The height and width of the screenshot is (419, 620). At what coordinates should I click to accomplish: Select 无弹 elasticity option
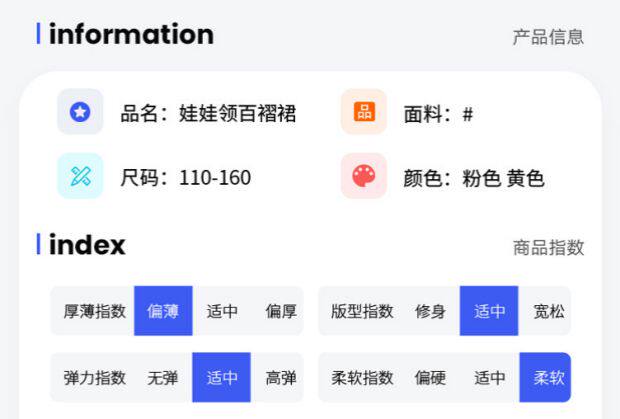[x=163, y=377]
